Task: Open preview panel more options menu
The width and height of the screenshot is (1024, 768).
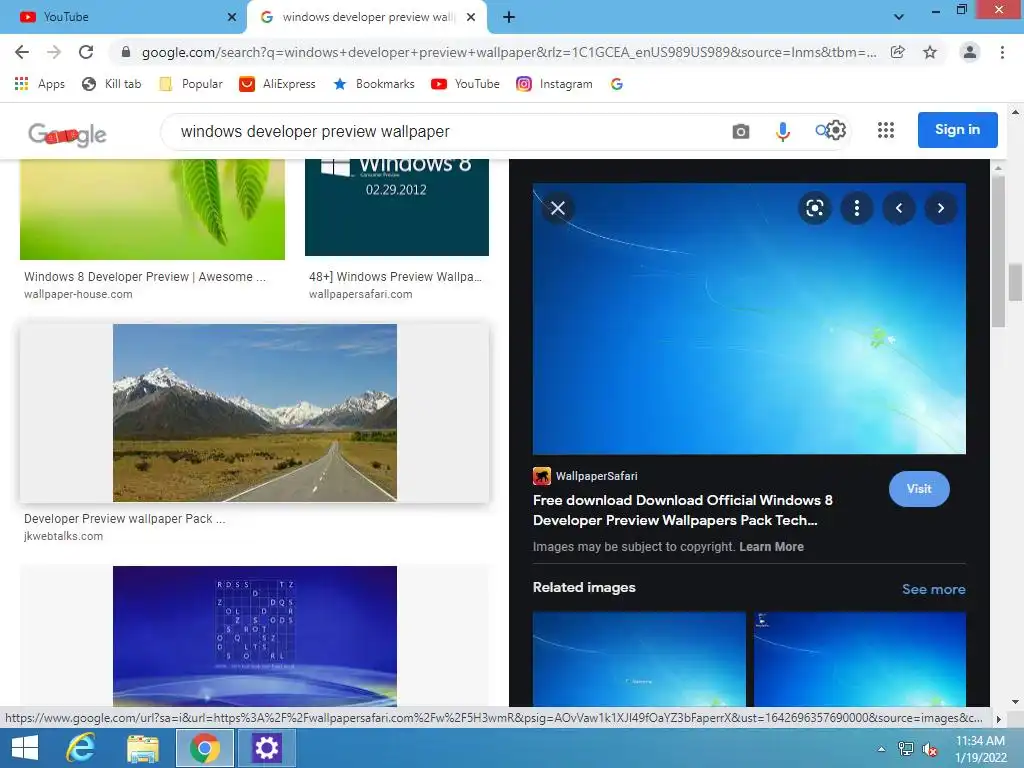Action: [856, 208]
